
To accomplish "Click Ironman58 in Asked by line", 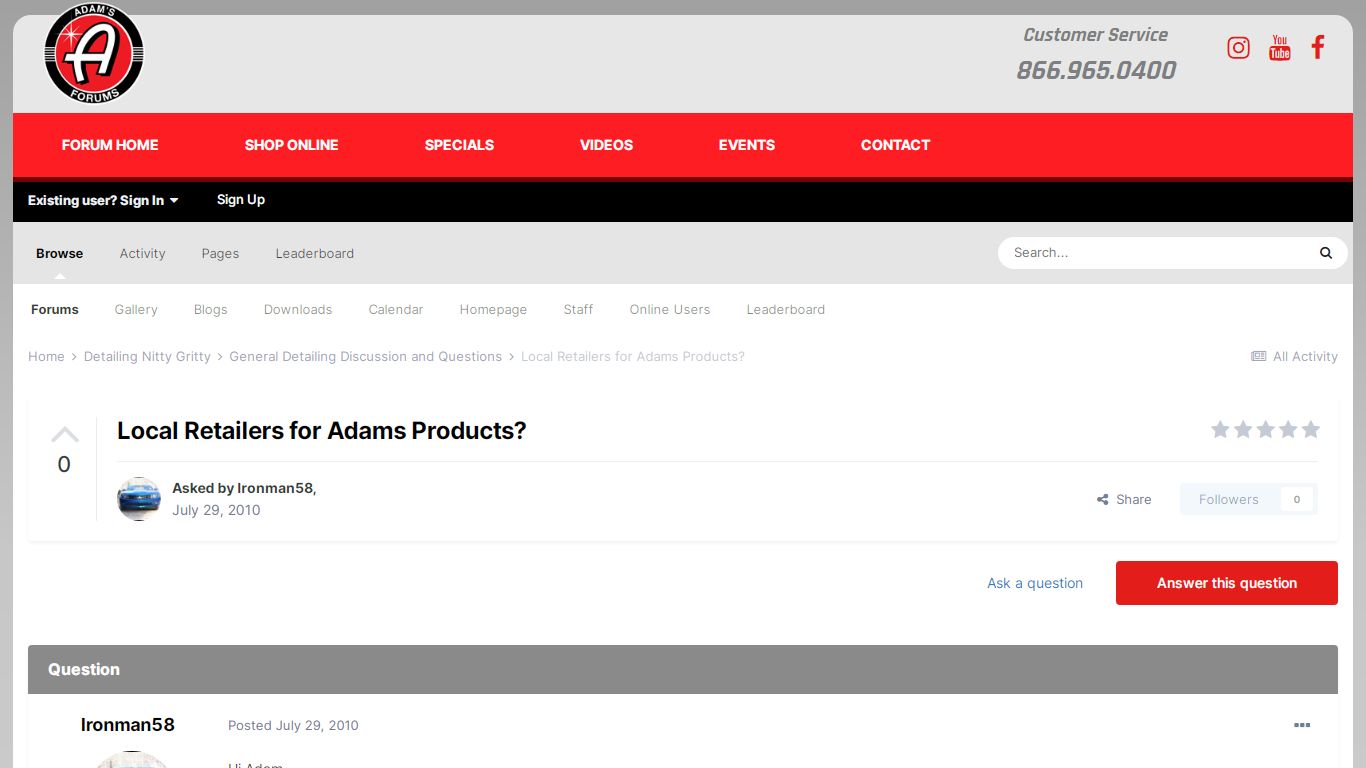I will (275, 488).
